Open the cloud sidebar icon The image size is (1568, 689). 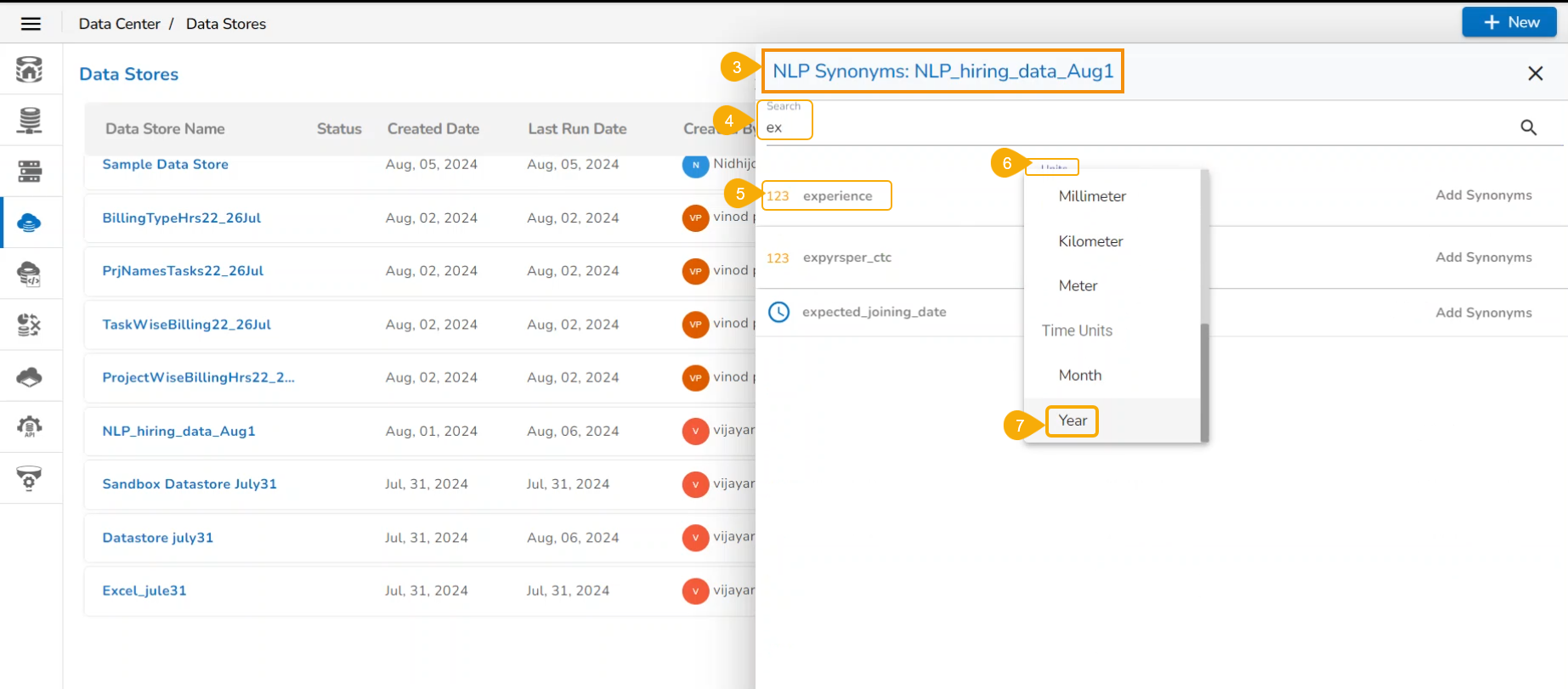[x=29, y=376]
